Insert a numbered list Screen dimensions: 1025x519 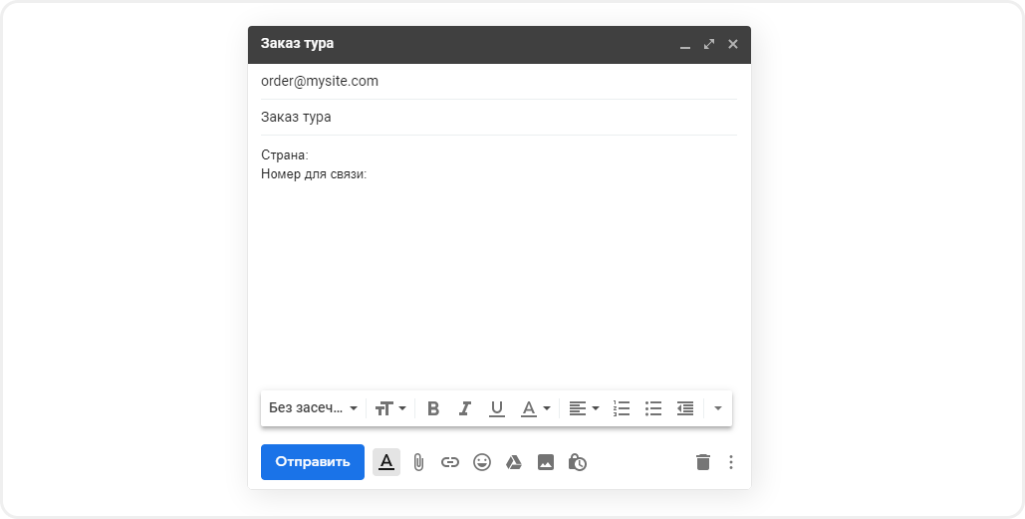click(621, 408)
